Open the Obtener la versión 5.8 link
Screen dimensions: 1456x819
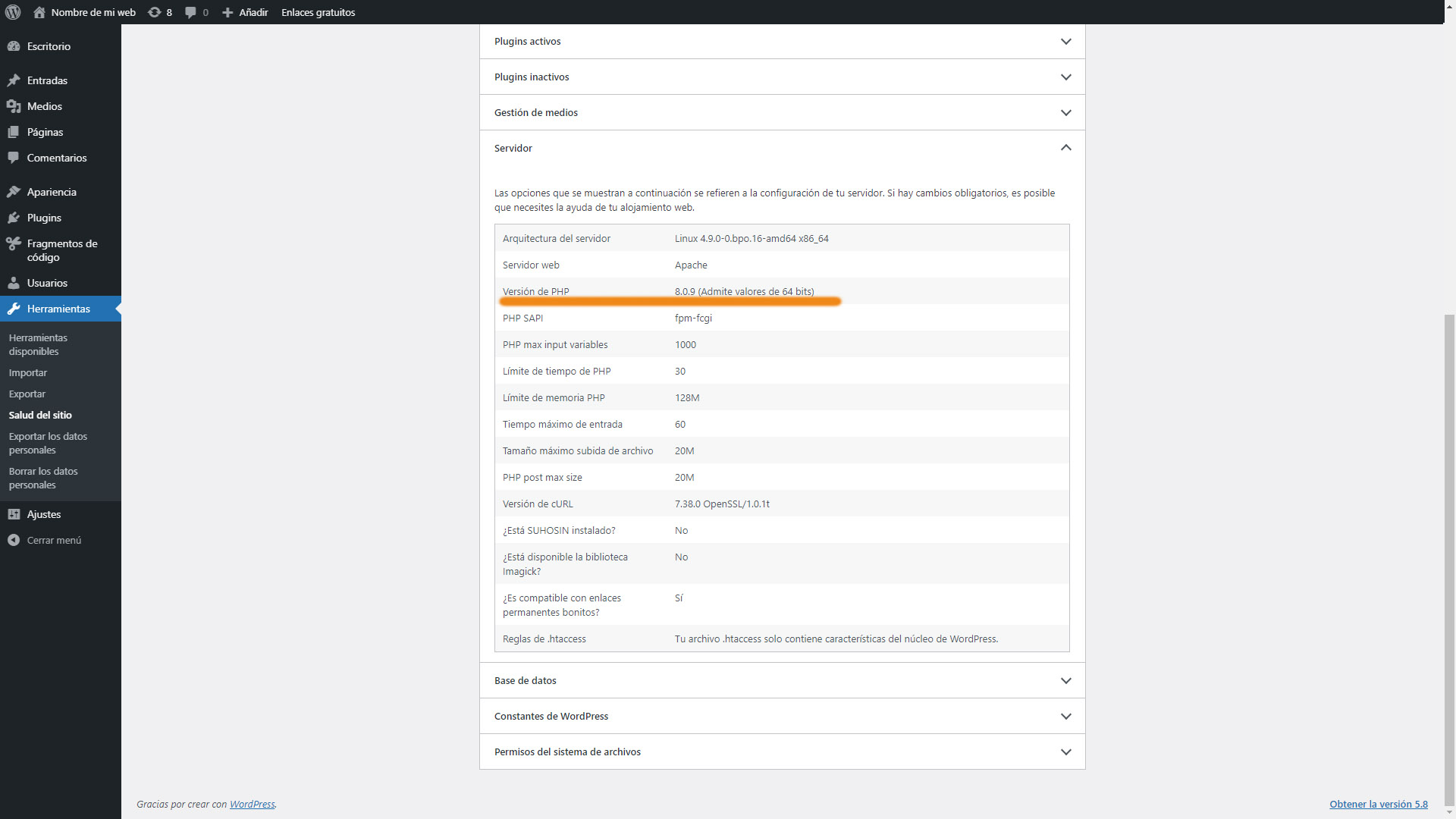[x=1379, y=804]
